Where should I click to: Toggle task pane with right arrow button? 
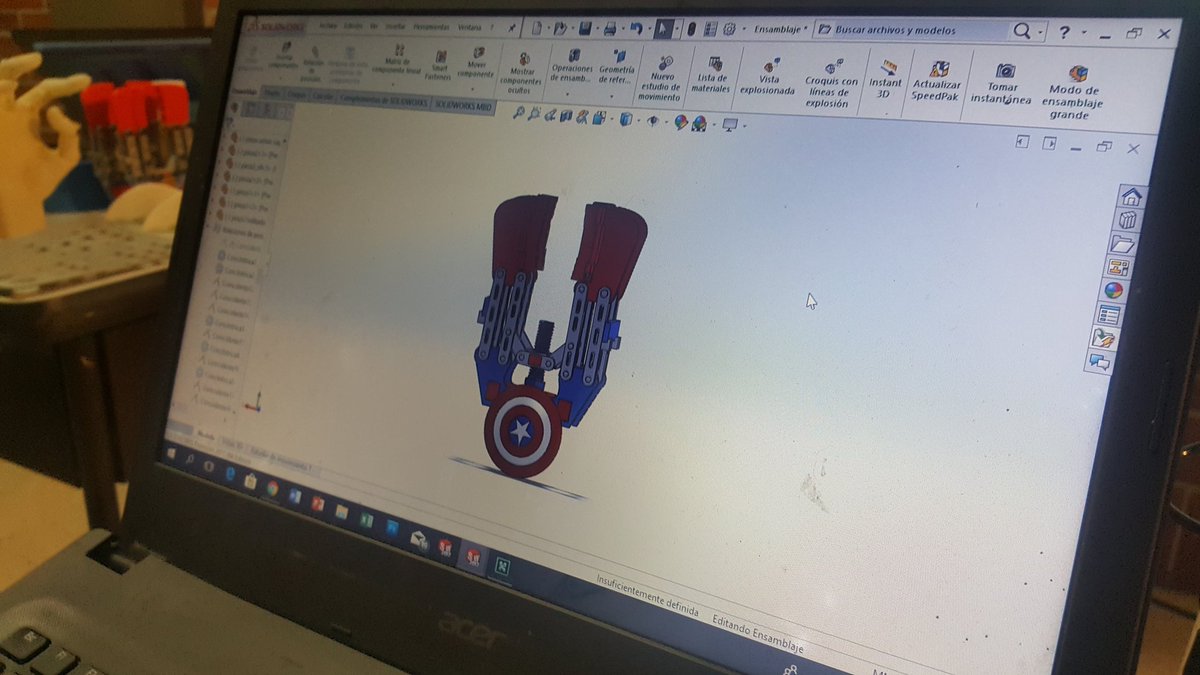1049,143
